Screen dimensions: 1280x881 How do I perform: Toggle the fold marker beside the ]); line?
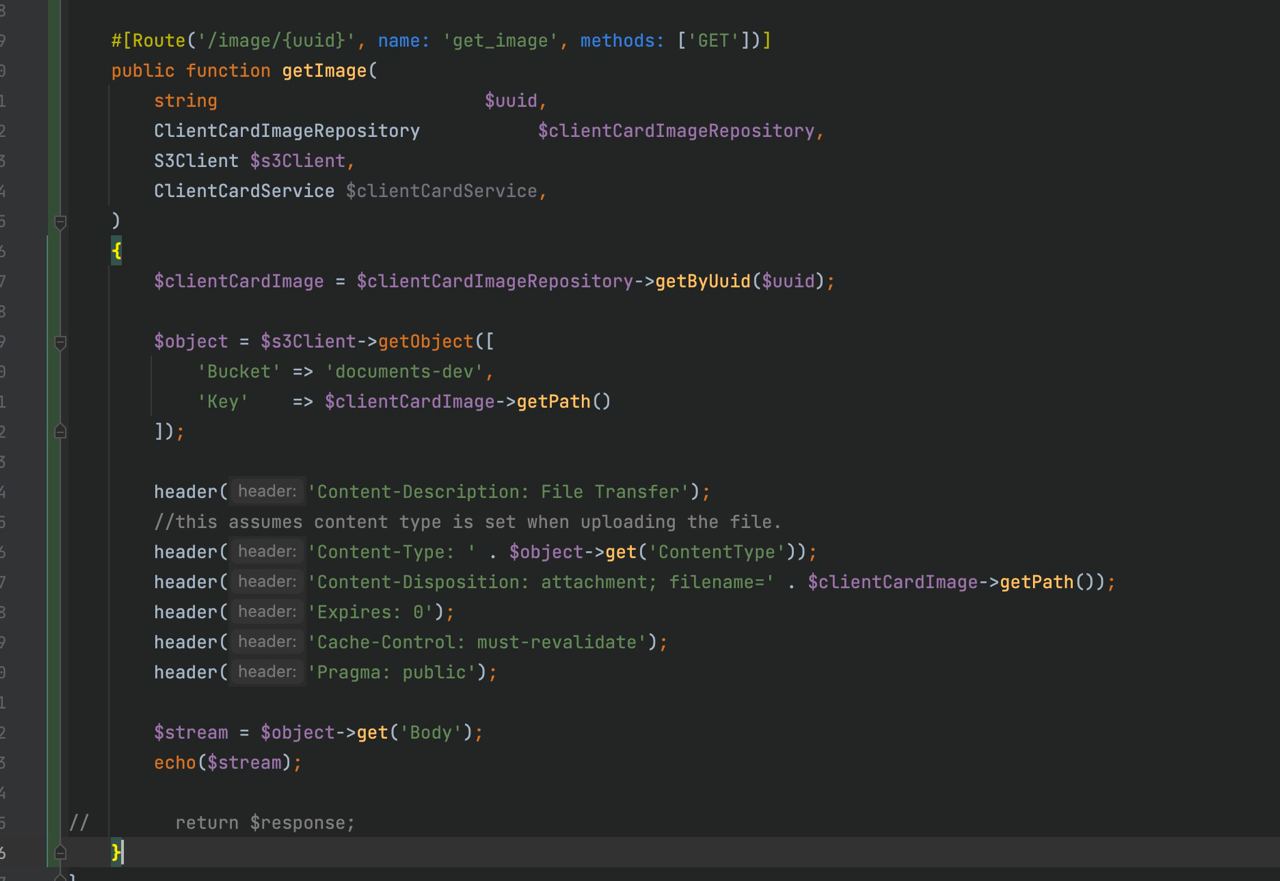tap(60, 431)
